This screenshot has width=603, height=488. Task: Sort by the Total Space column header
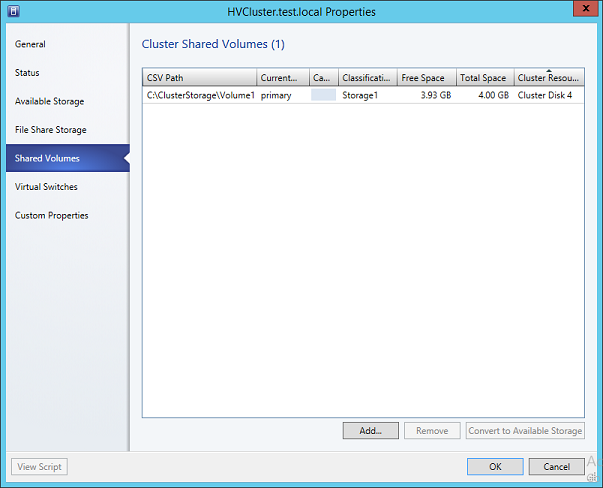pos(485,78)
